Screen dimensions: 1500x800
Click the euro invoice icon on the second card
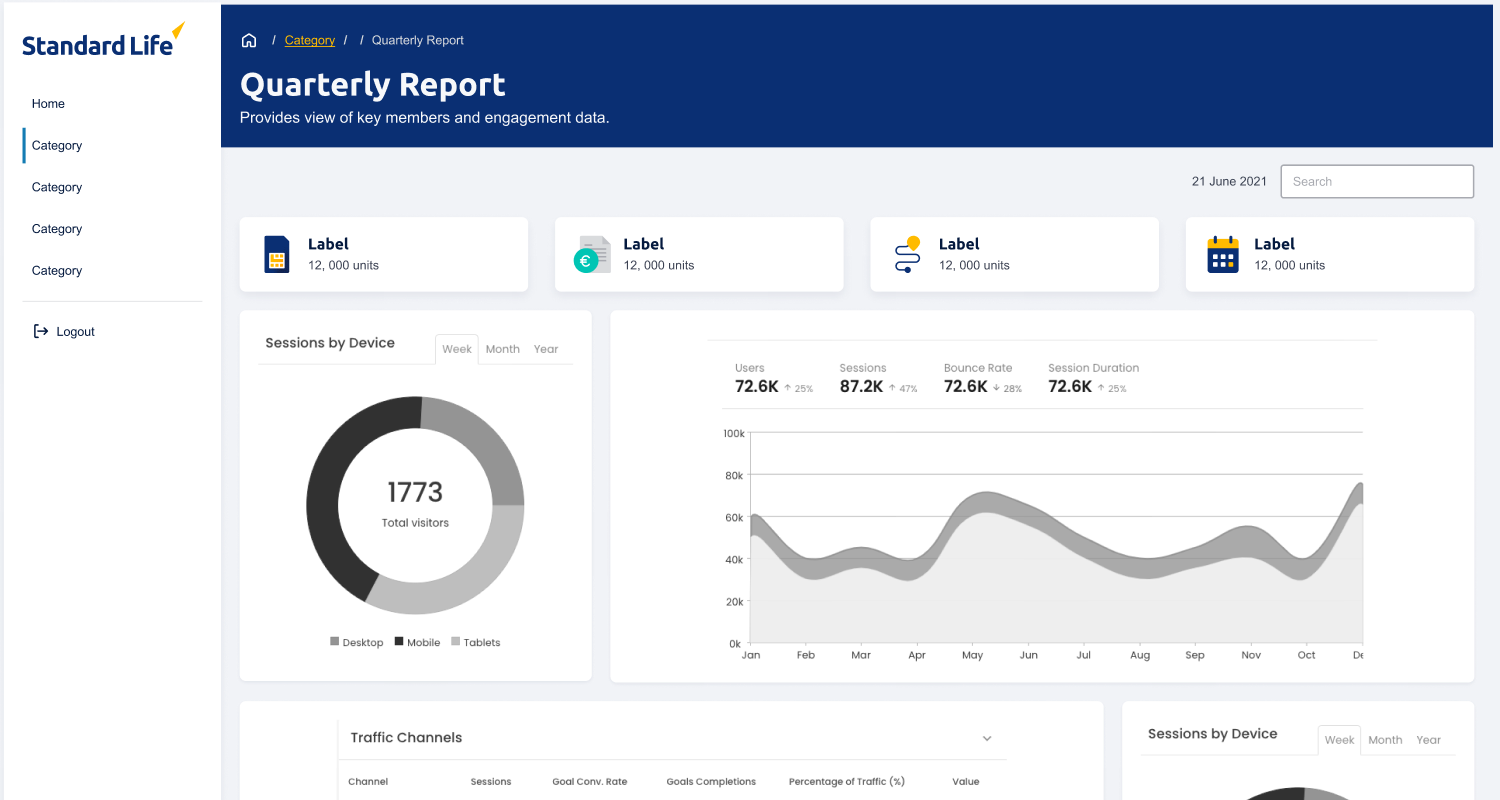(x=592, y=254)
